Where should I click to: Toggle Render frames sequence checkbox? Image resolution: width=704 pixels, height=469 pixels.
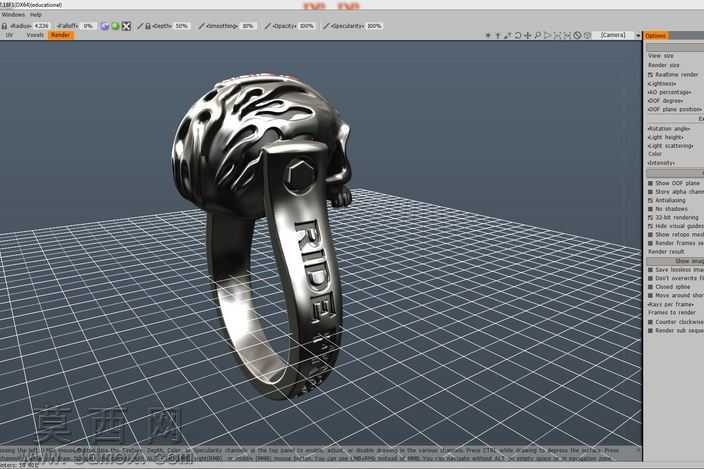click(x=651, y=243)
